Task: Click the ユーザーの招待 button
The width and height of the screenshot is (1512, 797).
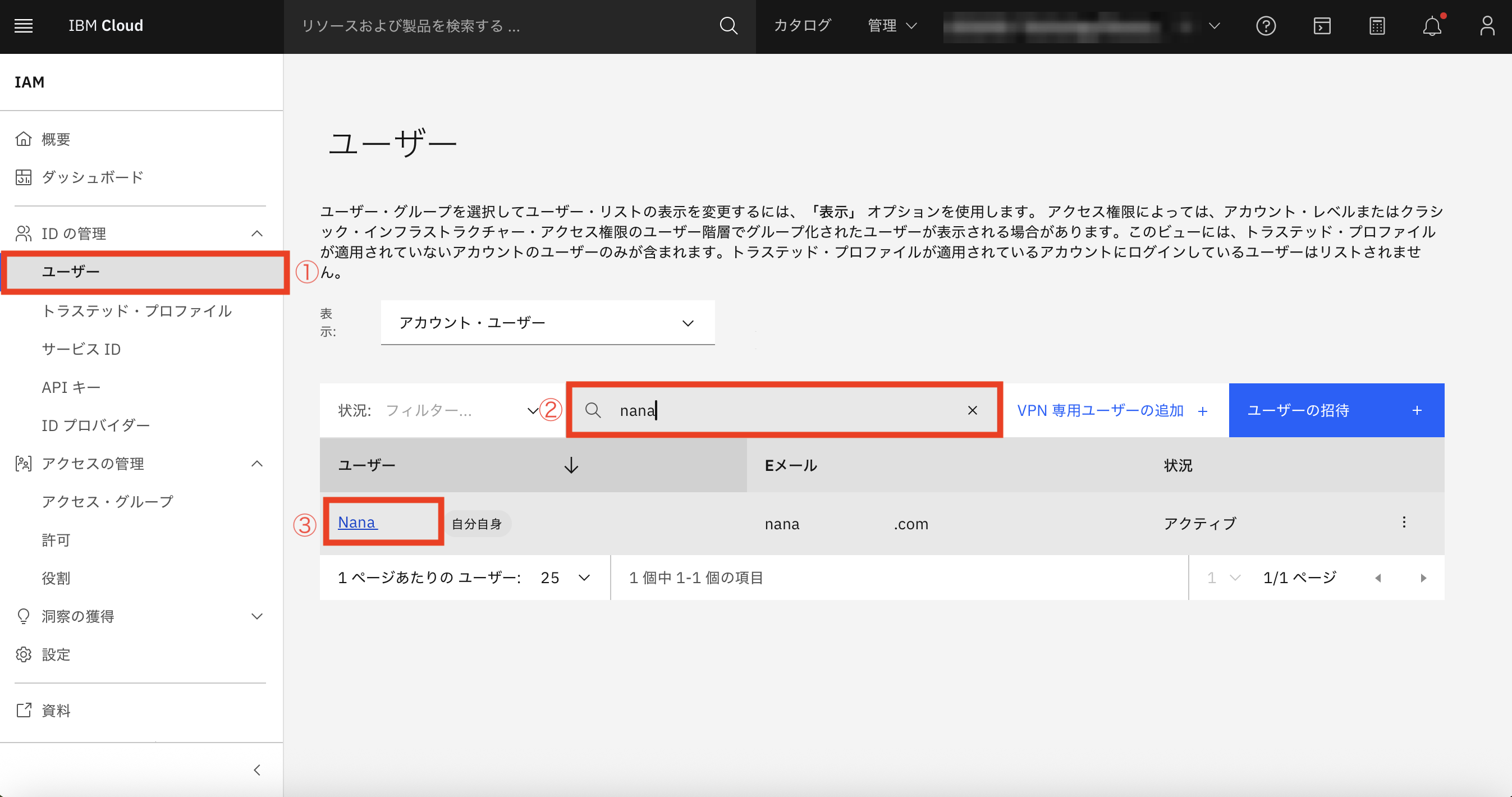Action: [x=1336, y=410]
